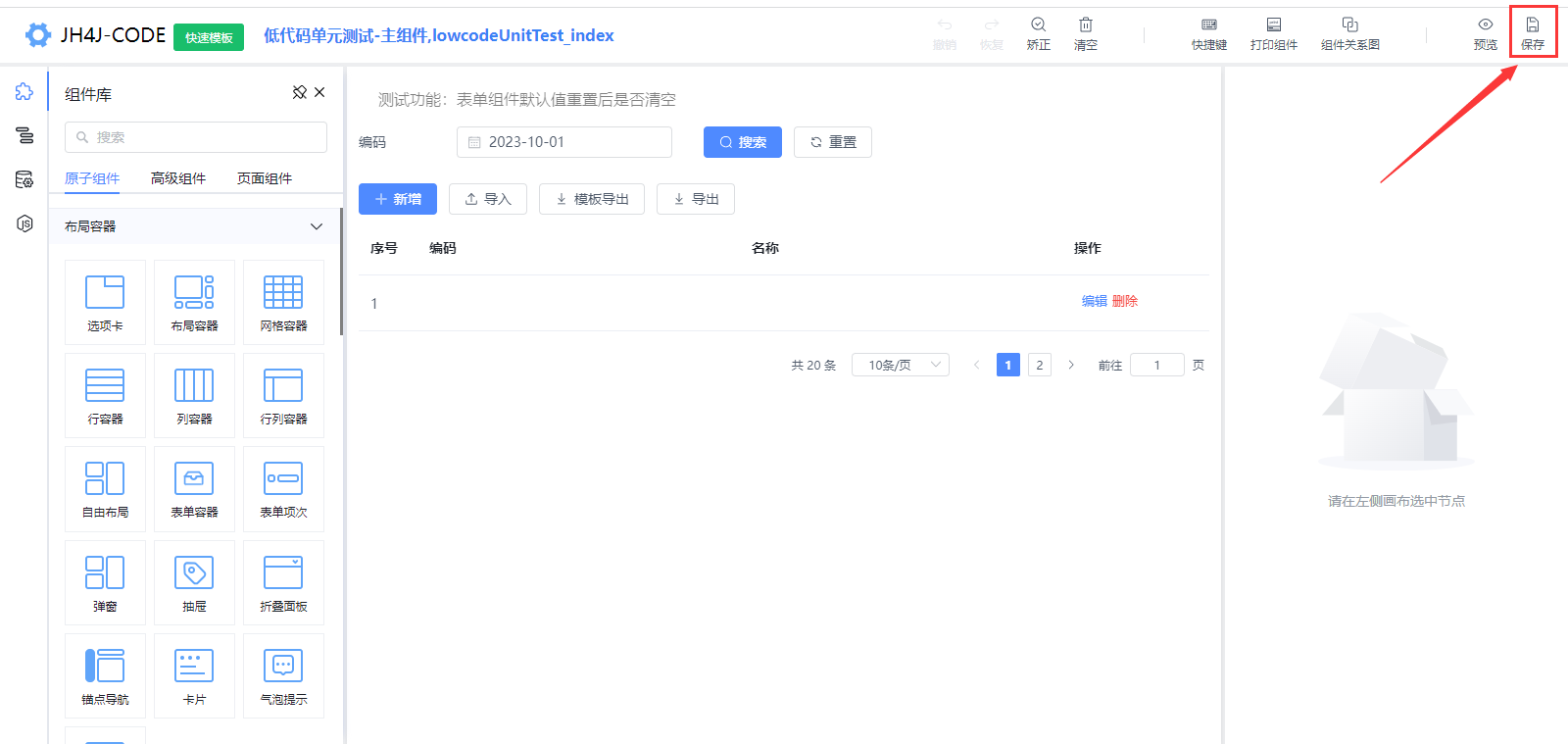
Task: Select the Collapse panel (折叠面板) component
Action: coord(283,582)
